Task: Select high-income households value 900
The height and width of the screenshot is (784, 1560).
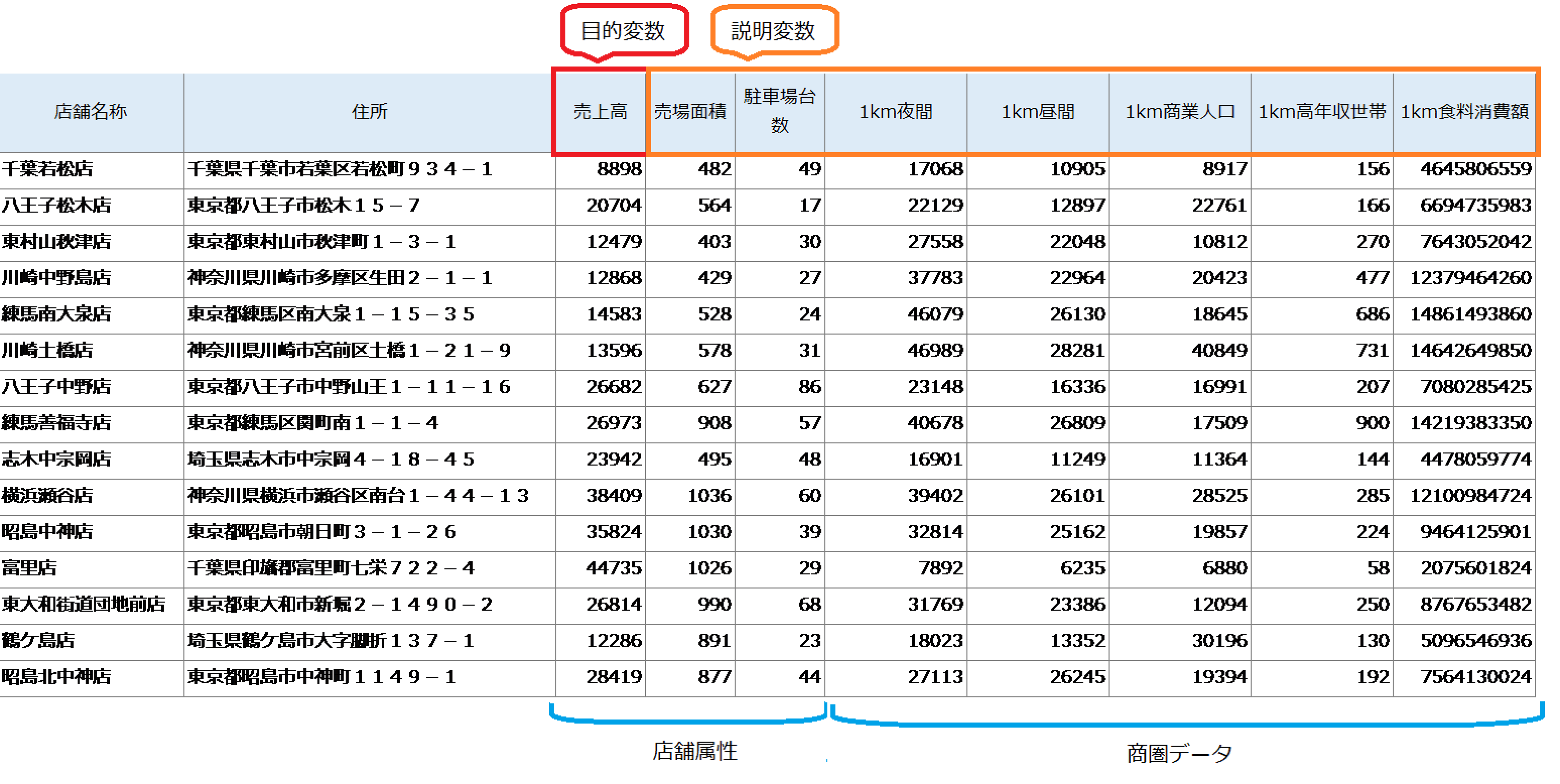Action: (1372, 423)
